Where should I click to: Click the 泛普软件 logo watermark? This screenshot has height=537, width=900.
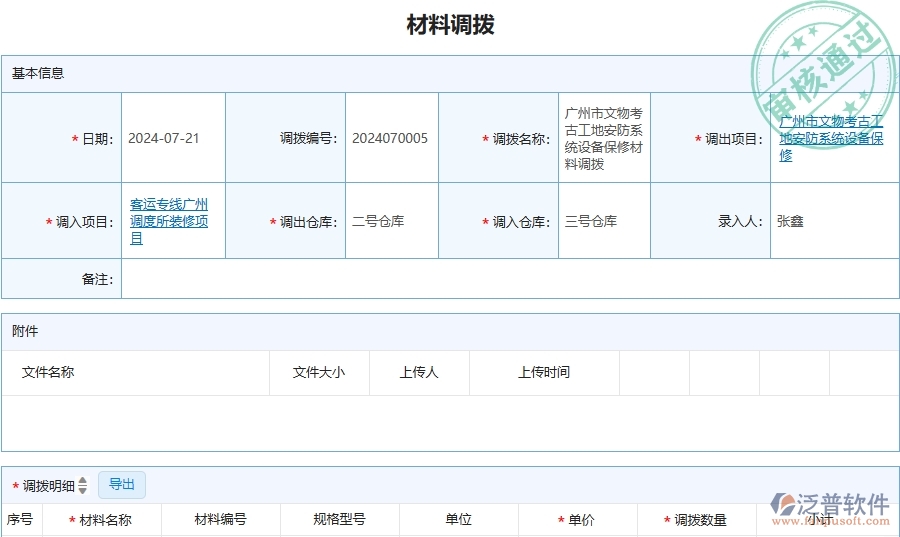pos(830,507)
